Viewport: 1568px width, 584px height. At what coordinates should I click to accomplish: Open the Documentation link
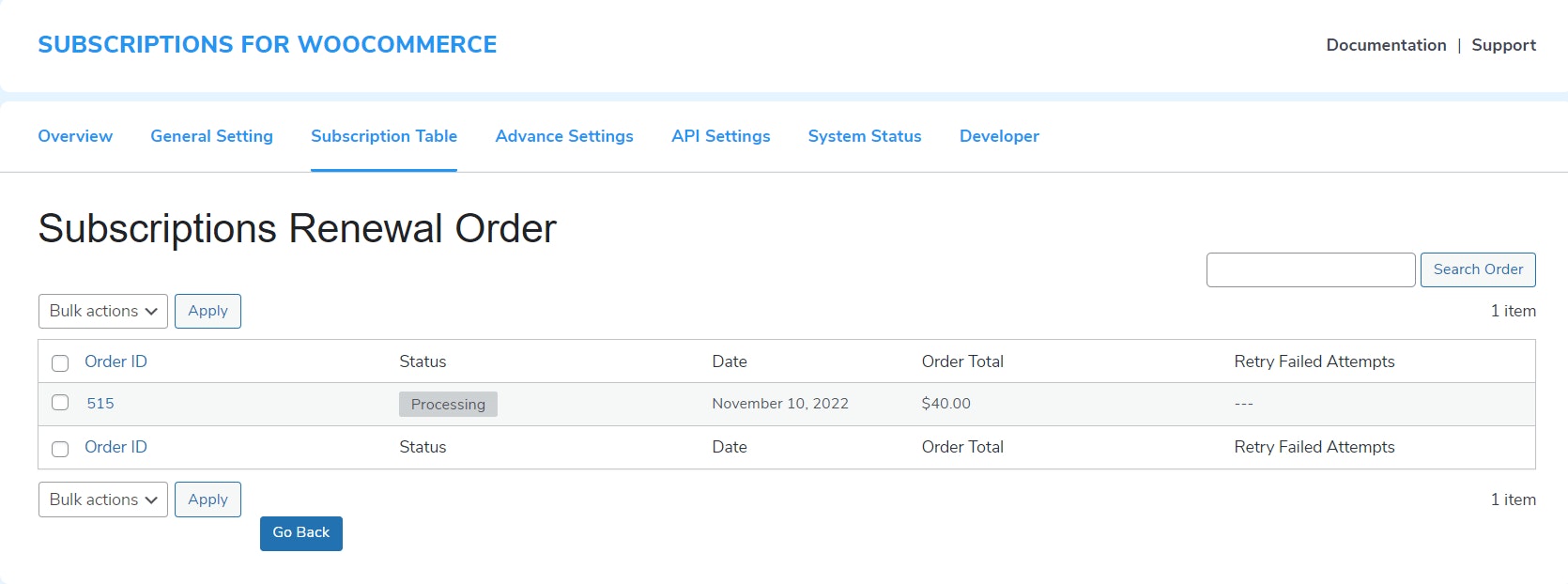tap(1386, 45)
